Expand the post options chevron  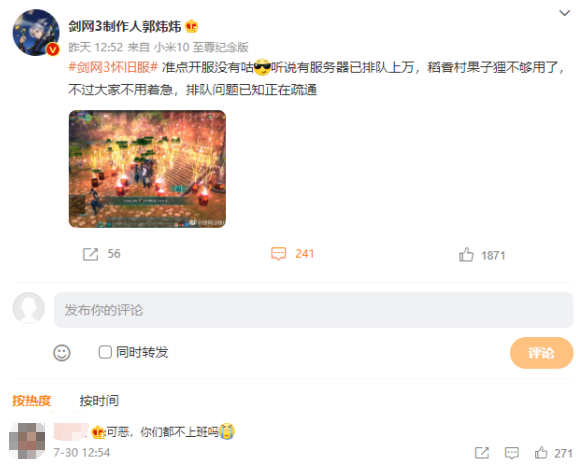point(564,13)
